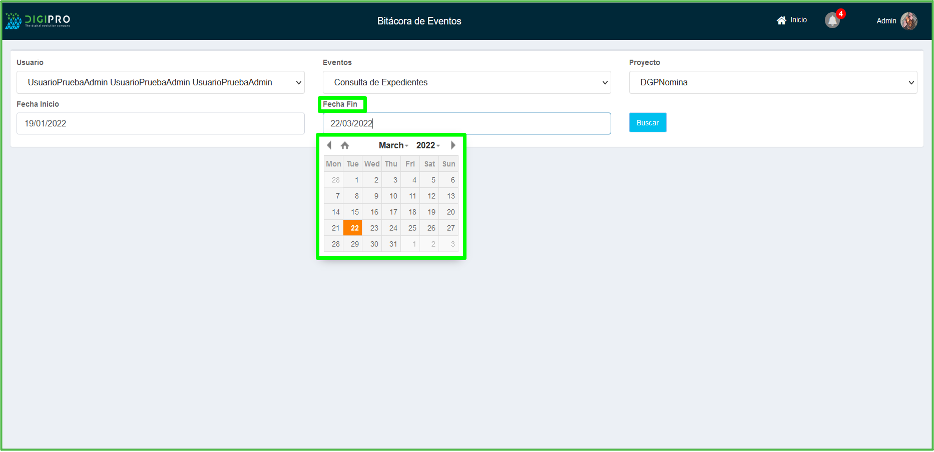
Task: Expand the Usuario dropdown
Action: (x=160, y=82)
